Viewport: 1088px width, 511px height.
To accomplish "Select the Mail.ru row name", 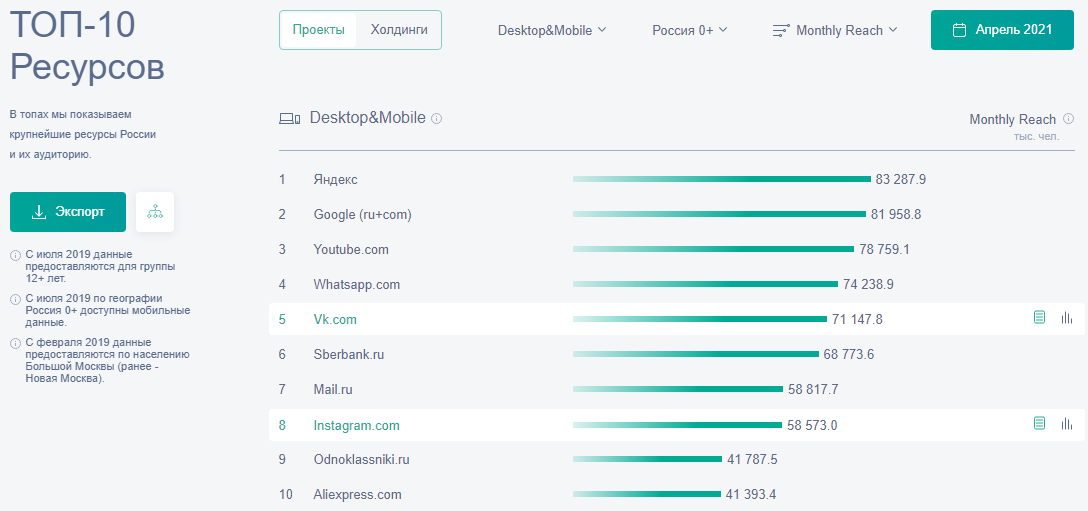I will pos(333,389).
